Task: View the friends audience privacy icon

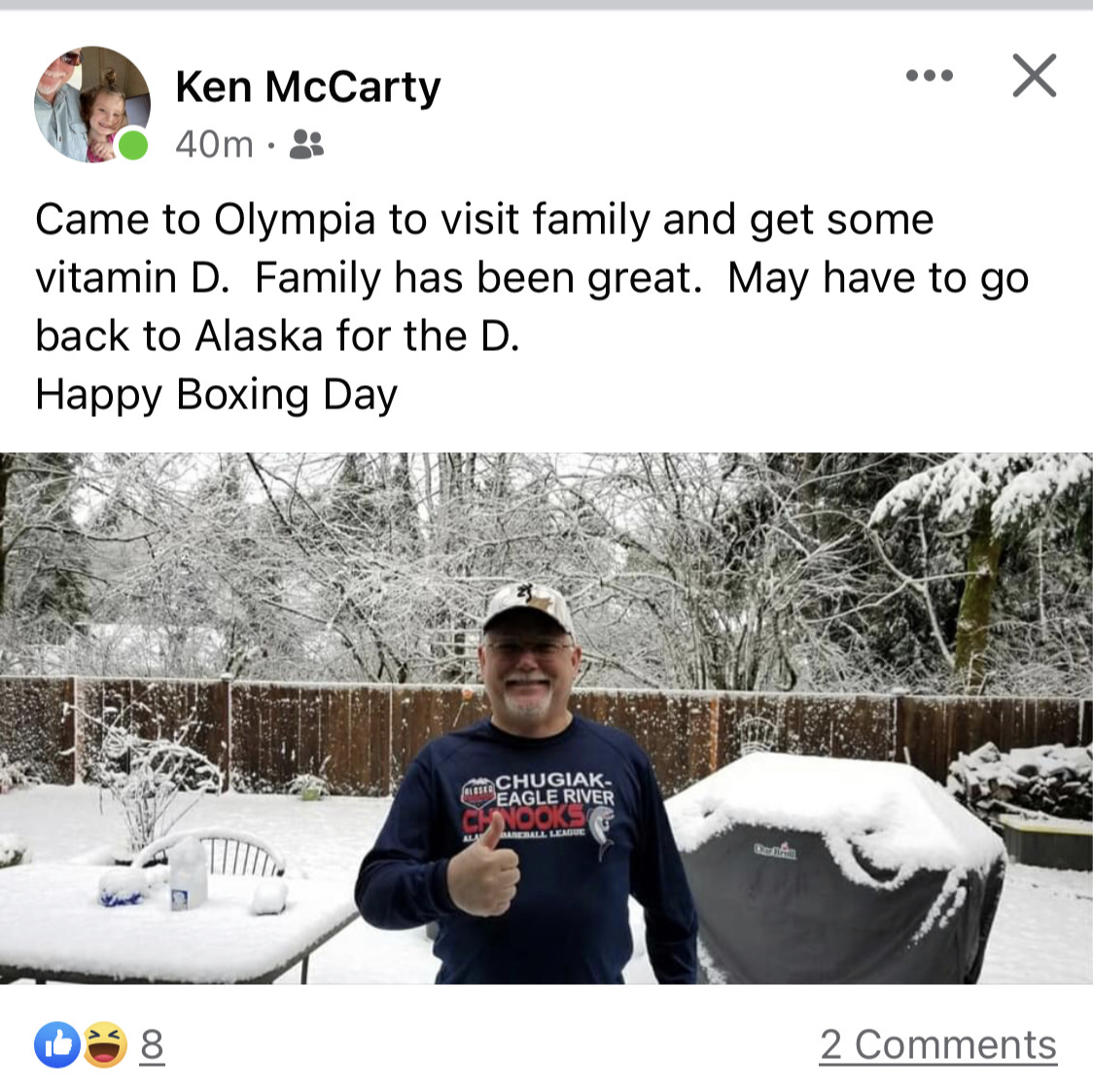Action: (x=306, y=145)
